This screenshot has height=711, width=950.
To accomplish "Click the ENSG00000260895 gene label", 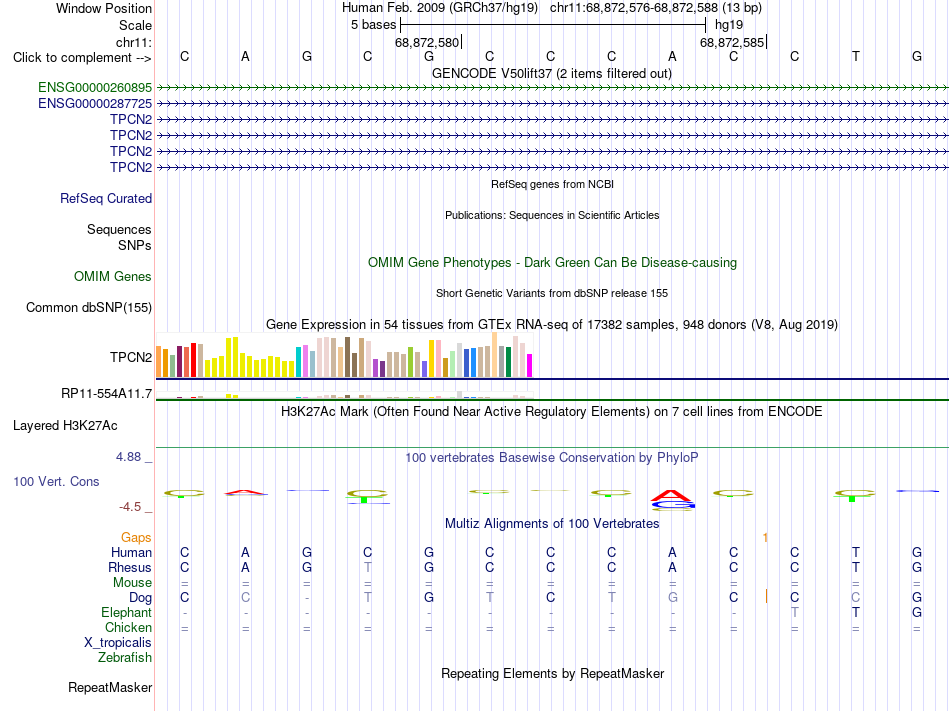I will click(95, 88).
